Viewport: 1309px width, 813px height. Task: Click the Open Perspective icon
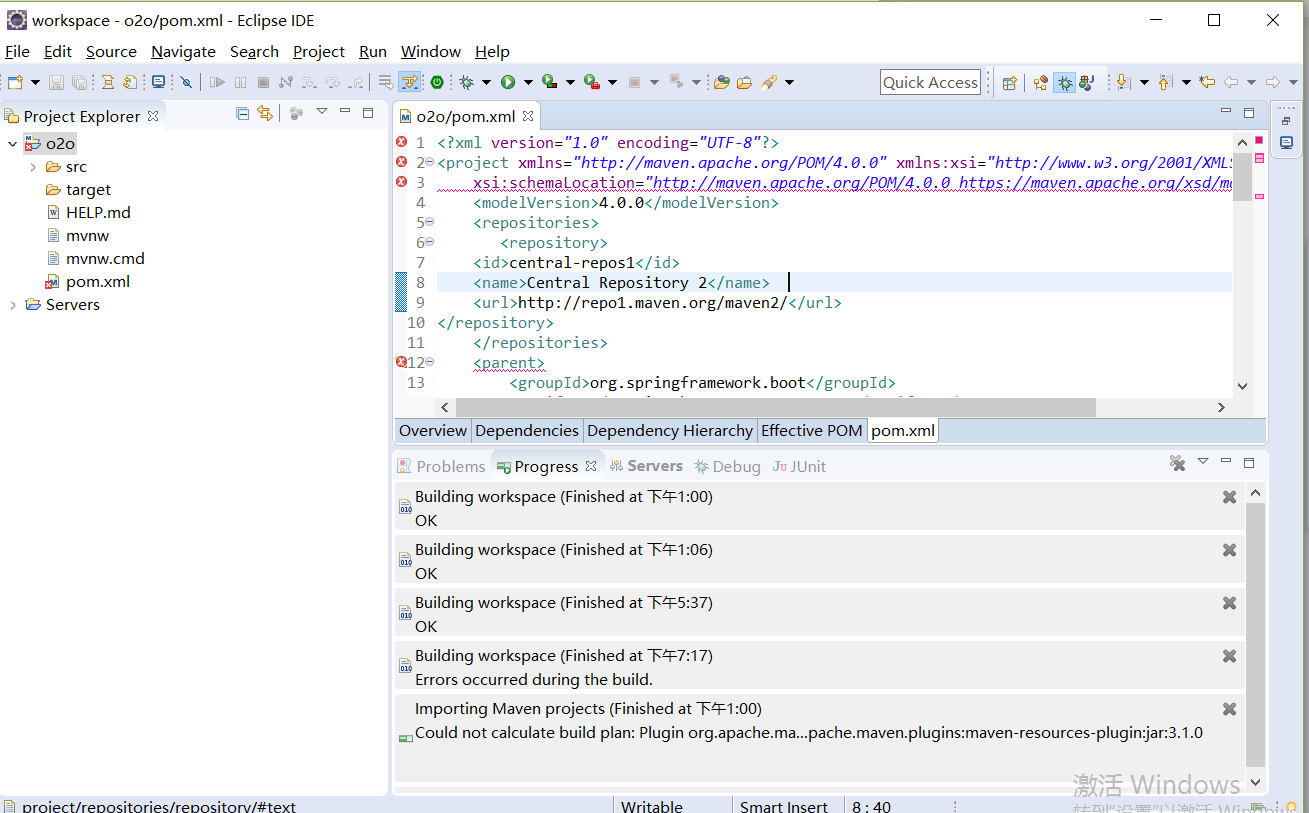(x=1009, y=83)
